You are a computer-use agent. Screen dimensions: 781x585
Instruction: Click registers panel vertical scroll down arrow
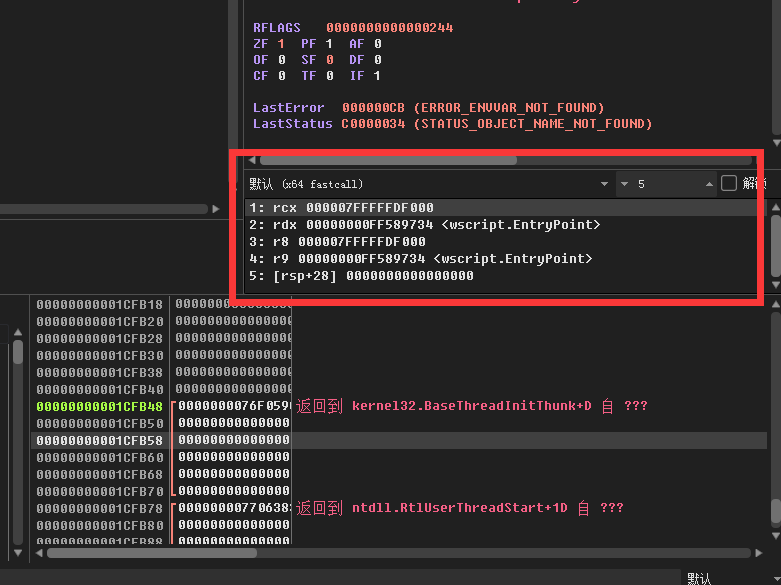click(x=776, y=143)
